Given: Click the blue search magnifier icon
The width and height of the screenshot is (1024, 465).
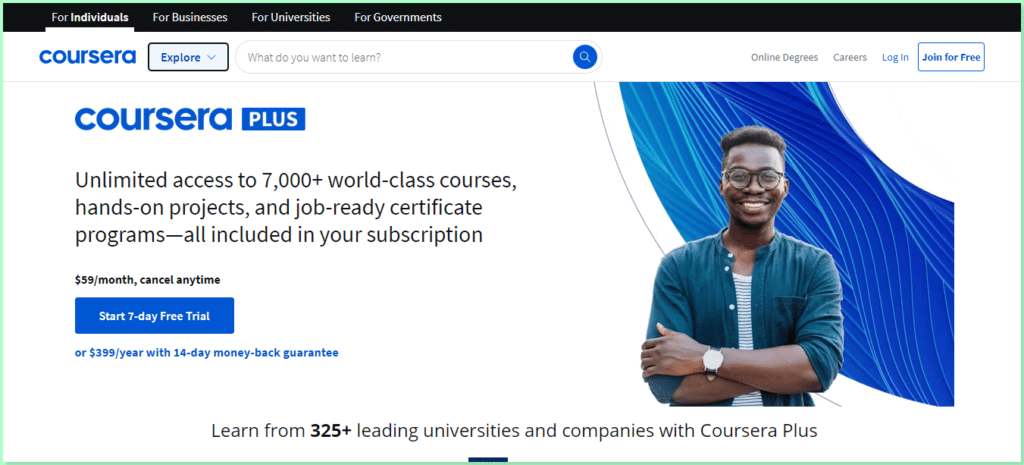Looking at the screenshot, I should tap(584, 57).
